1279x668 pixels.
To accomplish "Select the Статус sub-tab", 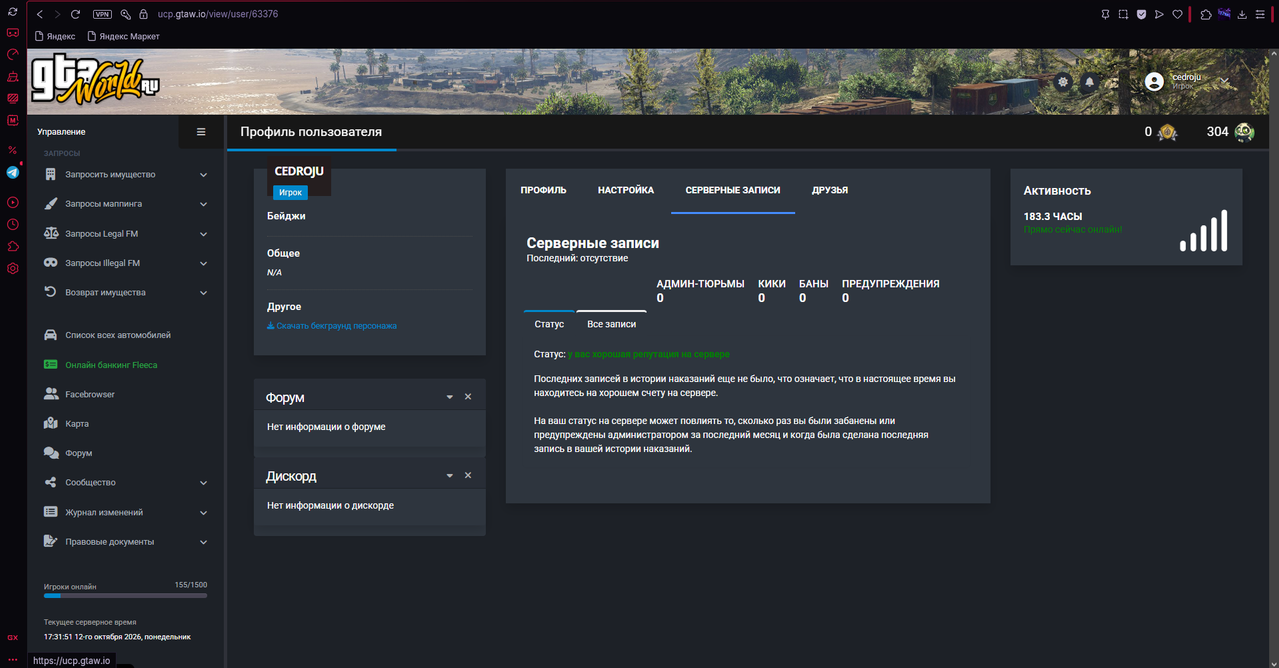I will tap(549, 324).
